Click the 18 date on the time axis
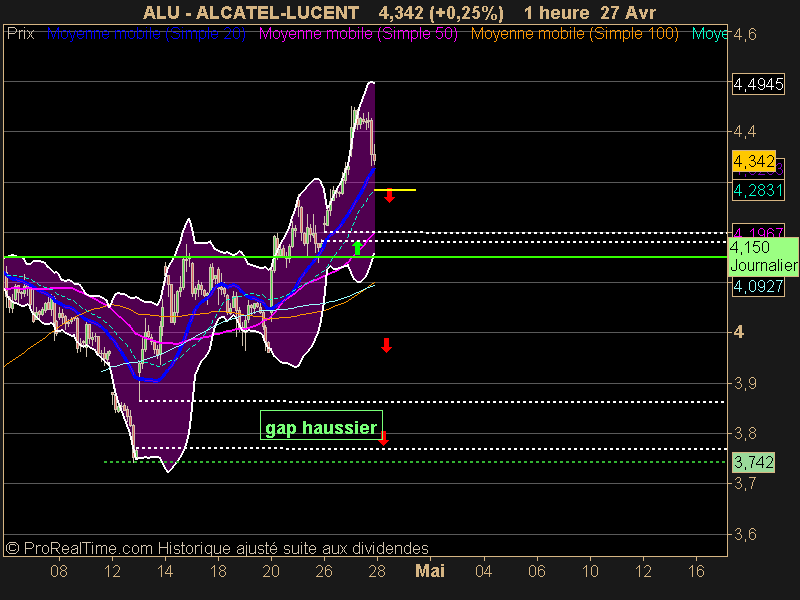Screen dimensions: 800x600 (218, 571)
